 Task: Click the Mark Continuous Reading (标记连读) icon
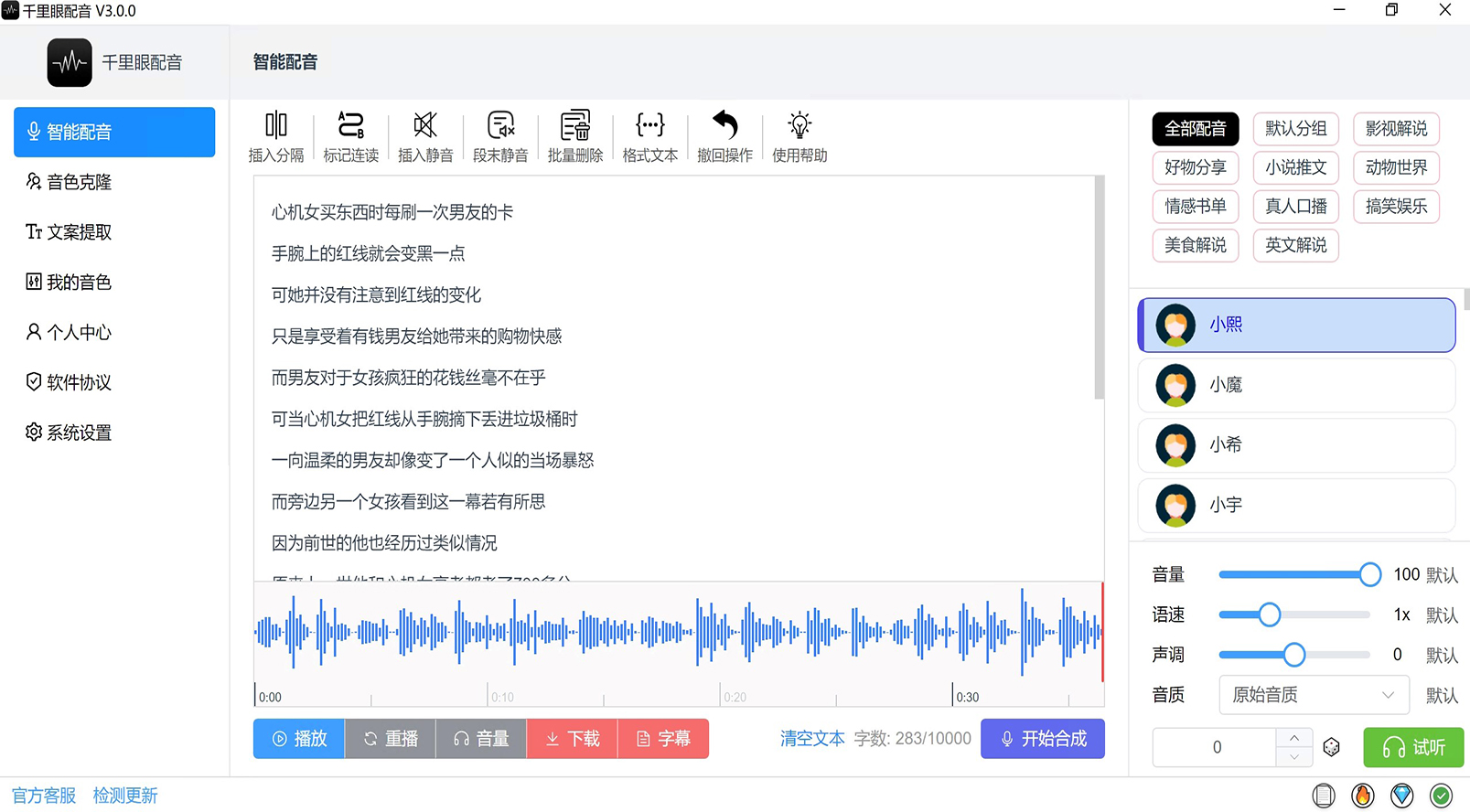point(350,125)
